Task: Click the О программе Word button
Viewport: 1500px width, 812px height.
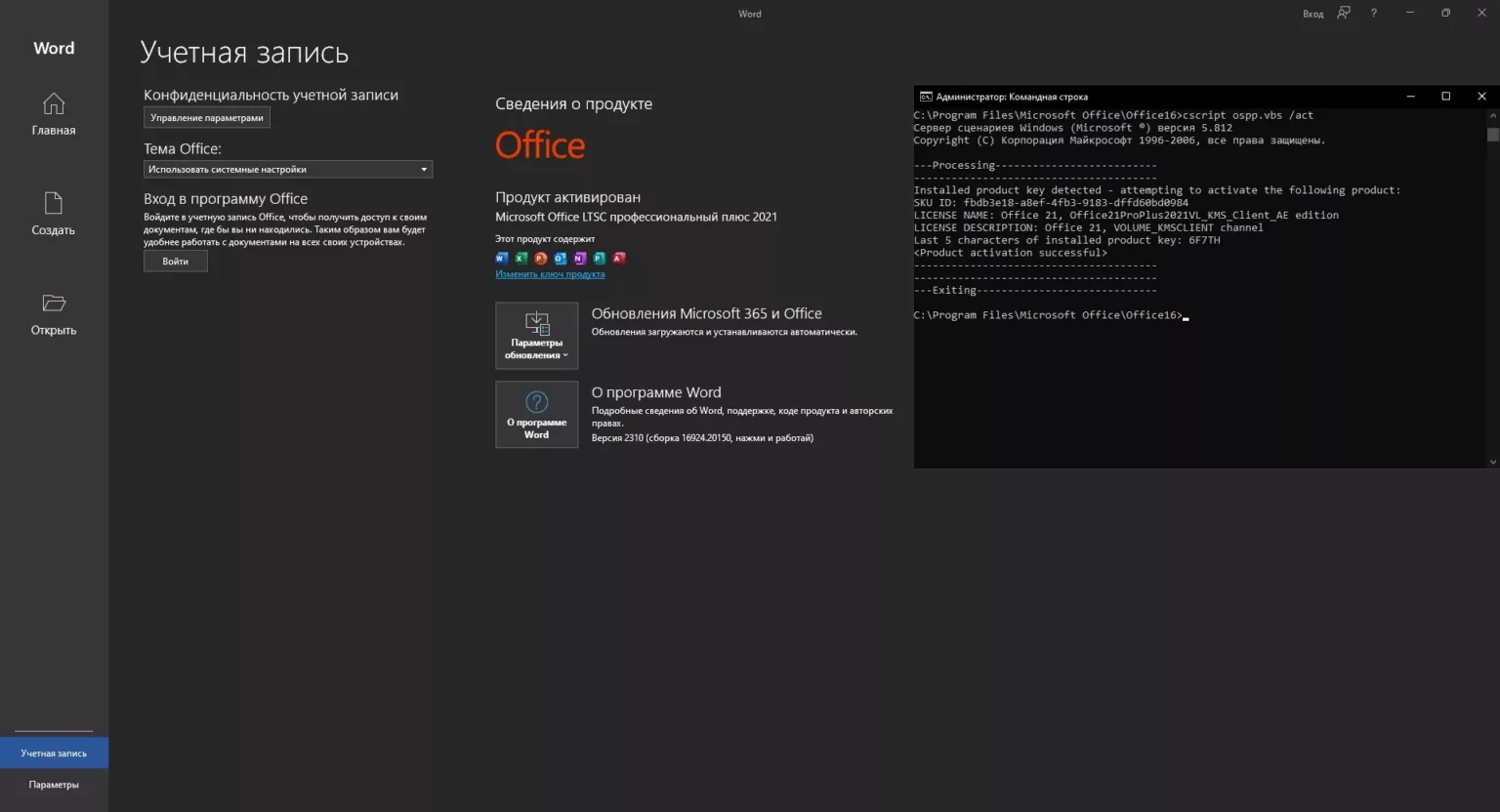Action: click(x=536, y=415)
